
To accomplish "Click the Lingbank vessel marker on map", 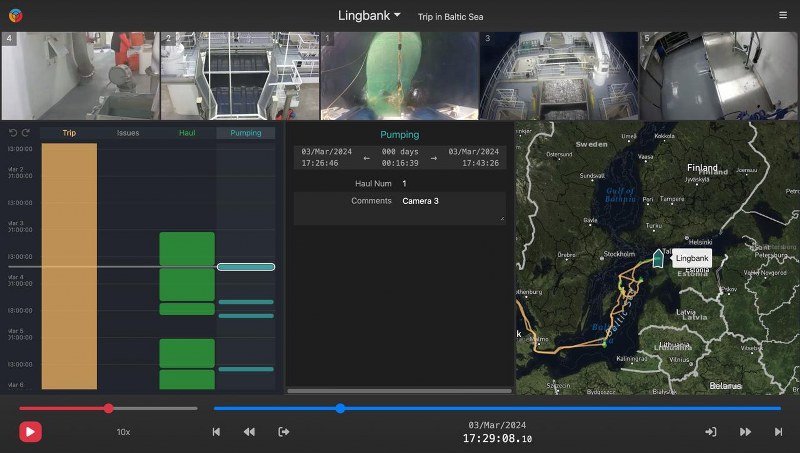I will 658,258.
